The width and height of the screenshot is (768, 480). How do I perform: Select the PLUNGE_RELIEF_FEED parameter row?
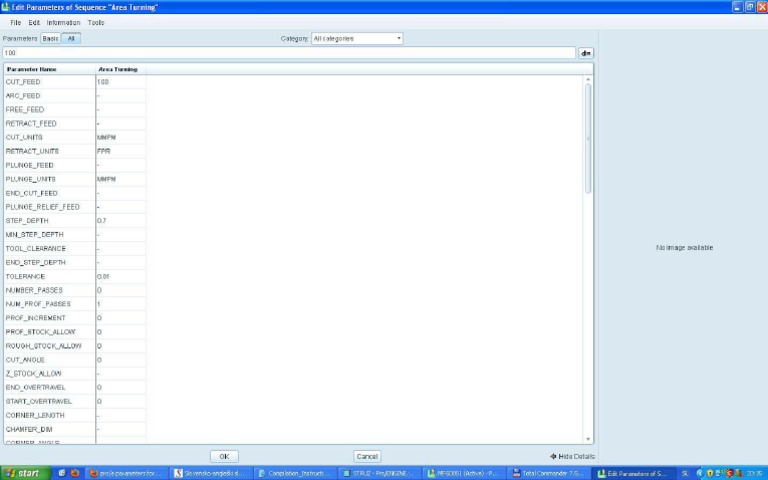point(75,207)
